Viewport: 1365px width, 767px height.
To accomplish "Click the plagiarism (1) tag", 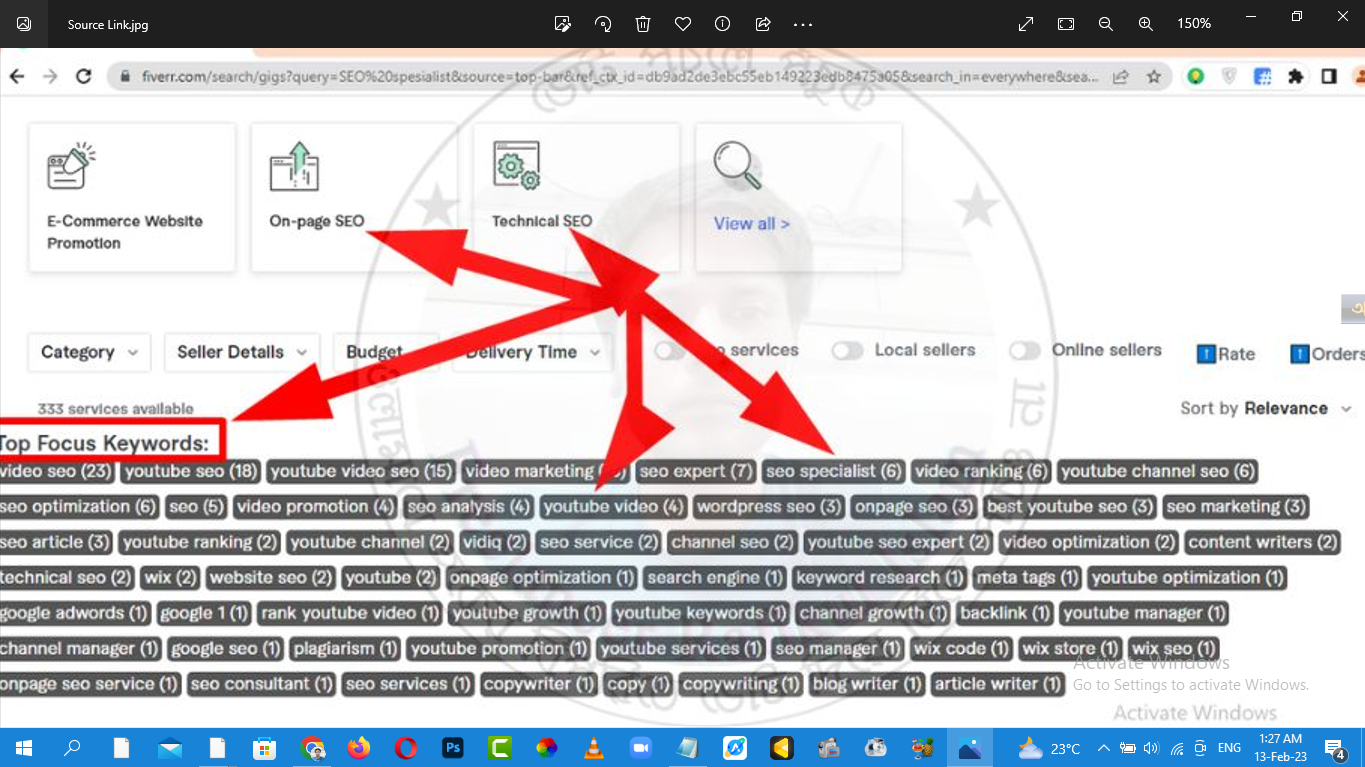I will point(345,649).
